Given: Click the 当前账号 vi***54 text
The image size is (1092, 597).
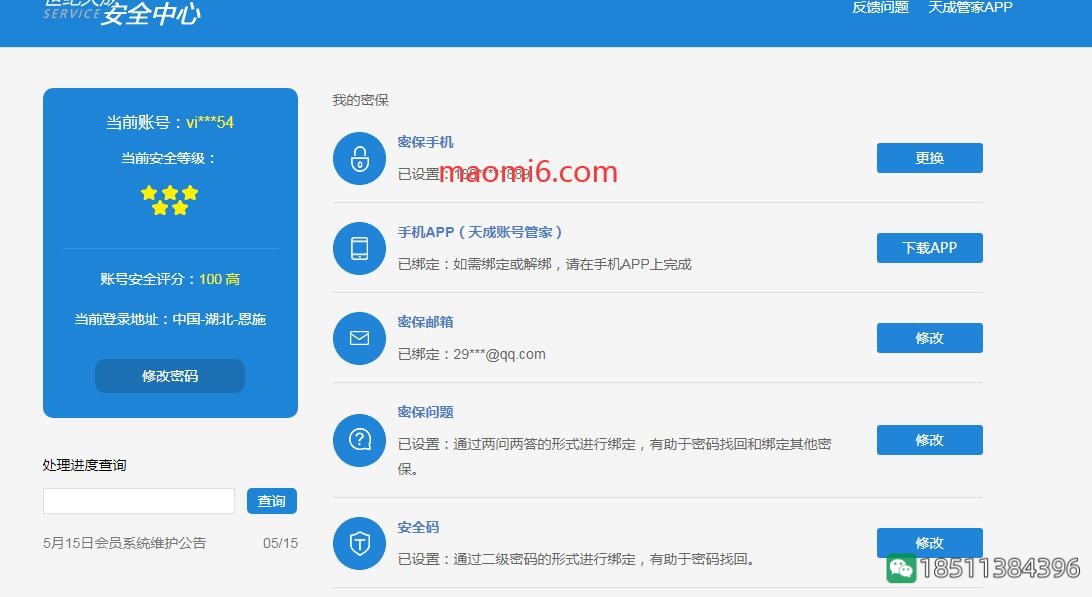Looking at the screenshot, I should coord(169,123).
